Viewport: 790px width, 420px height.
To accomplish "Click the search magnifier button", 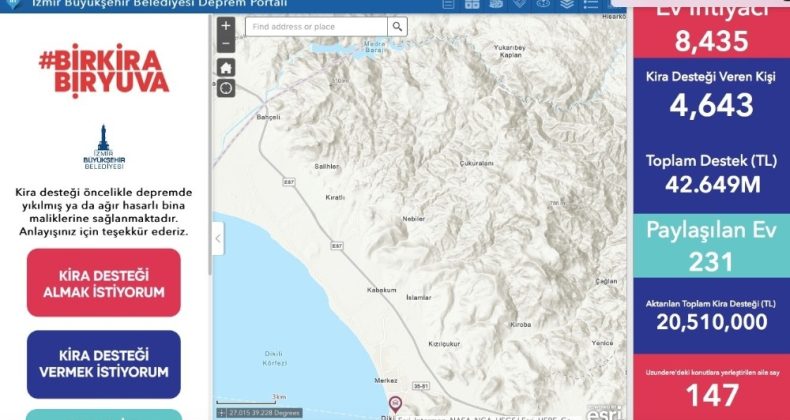I will 398,27.
